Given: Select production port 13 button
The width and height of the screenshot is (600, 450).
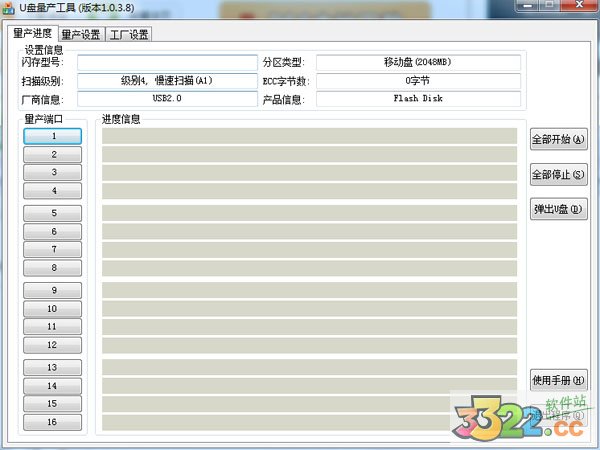Looking at the screenshot, I should [52, 368].
